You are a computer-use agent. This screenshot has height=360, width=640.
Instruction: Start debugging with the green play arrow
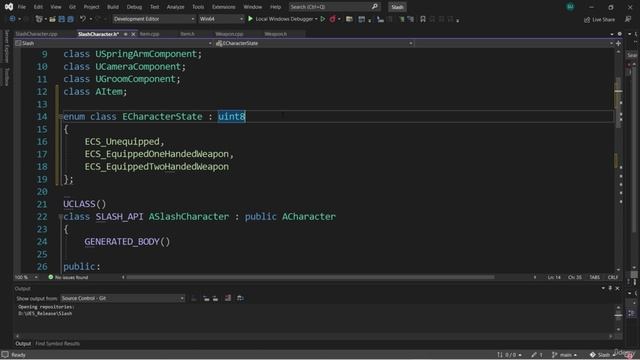(x=251, y=19)
